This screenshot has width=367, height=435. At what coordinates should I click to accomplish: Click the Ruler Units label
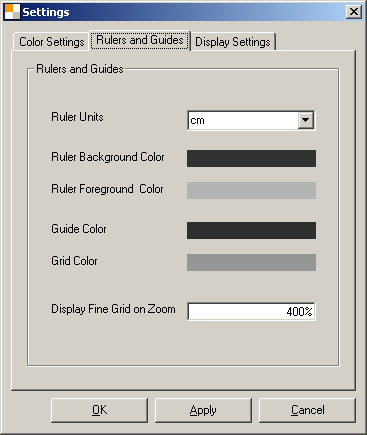point(77,117)
